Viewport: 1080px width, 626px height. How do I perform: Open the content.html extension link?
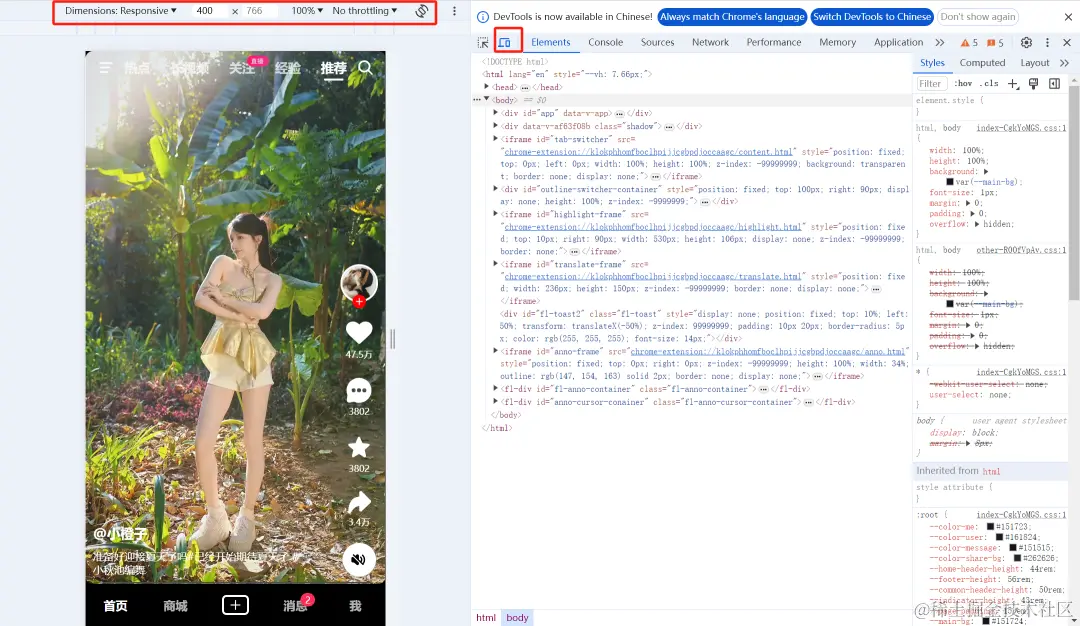point(648,152)
